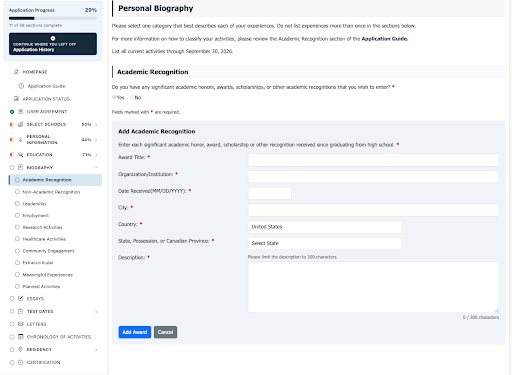This screenshot has width=512, height=375.
Task: Open Non-Academic Recognition in the sidebar
Action: pyautogui.click(x=51, y=192)
